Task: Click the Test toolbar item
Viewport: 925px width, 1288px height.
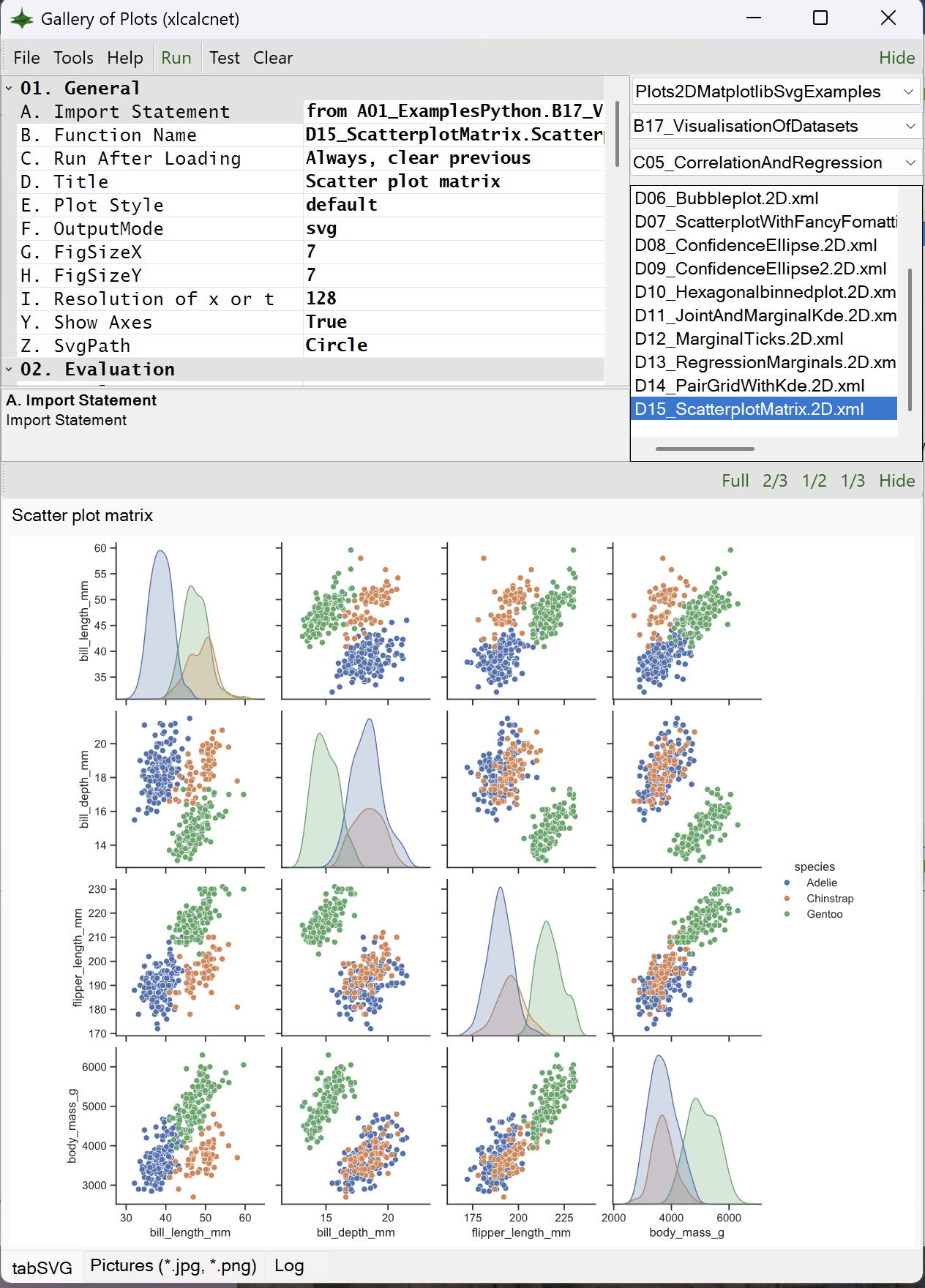Action: (225, 58)
